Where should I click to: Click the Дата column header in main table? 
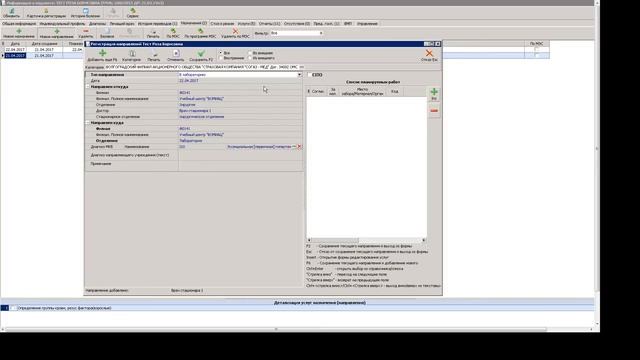(x=15, y=44)
